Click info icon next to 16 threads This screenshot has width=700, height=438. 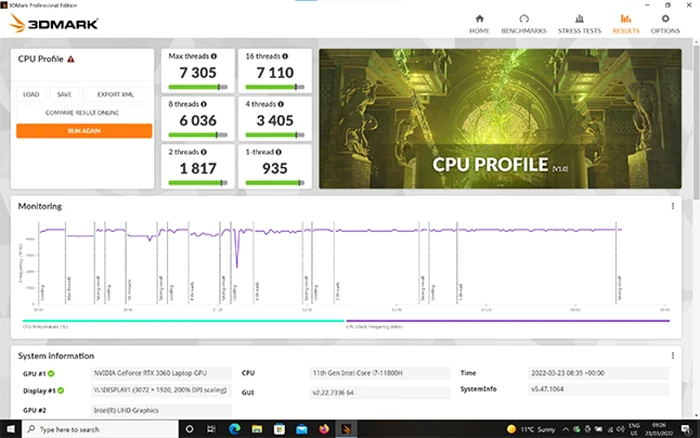[x=285, y=56]
